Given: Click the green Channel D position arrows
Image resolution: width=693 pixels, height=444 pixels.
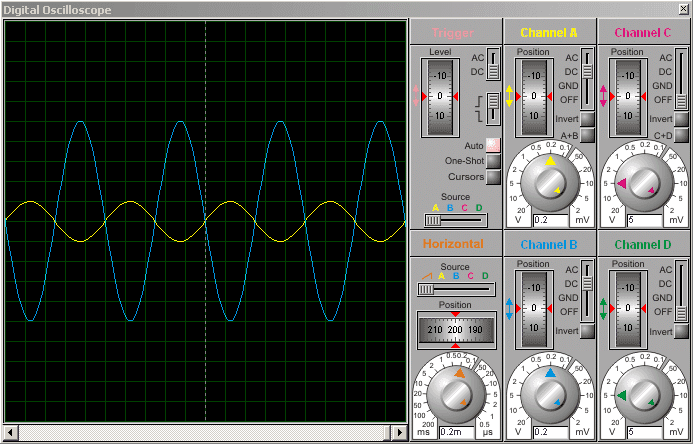Looking at the screenshot, I should (x=603, y=308).
